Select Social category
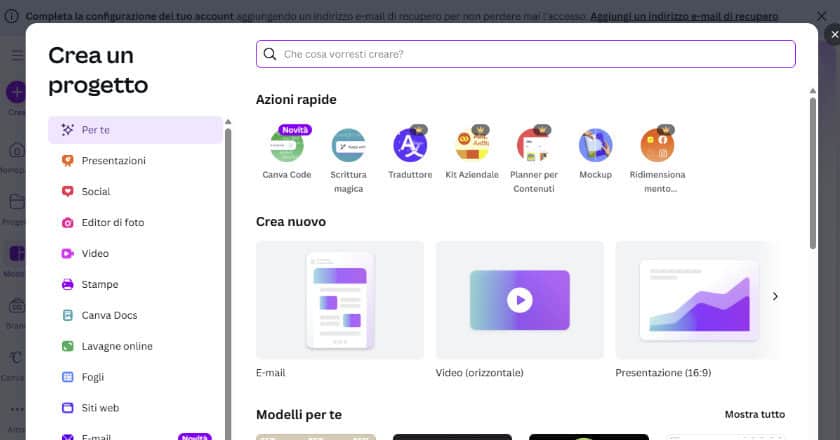 [x=135, y=191]
